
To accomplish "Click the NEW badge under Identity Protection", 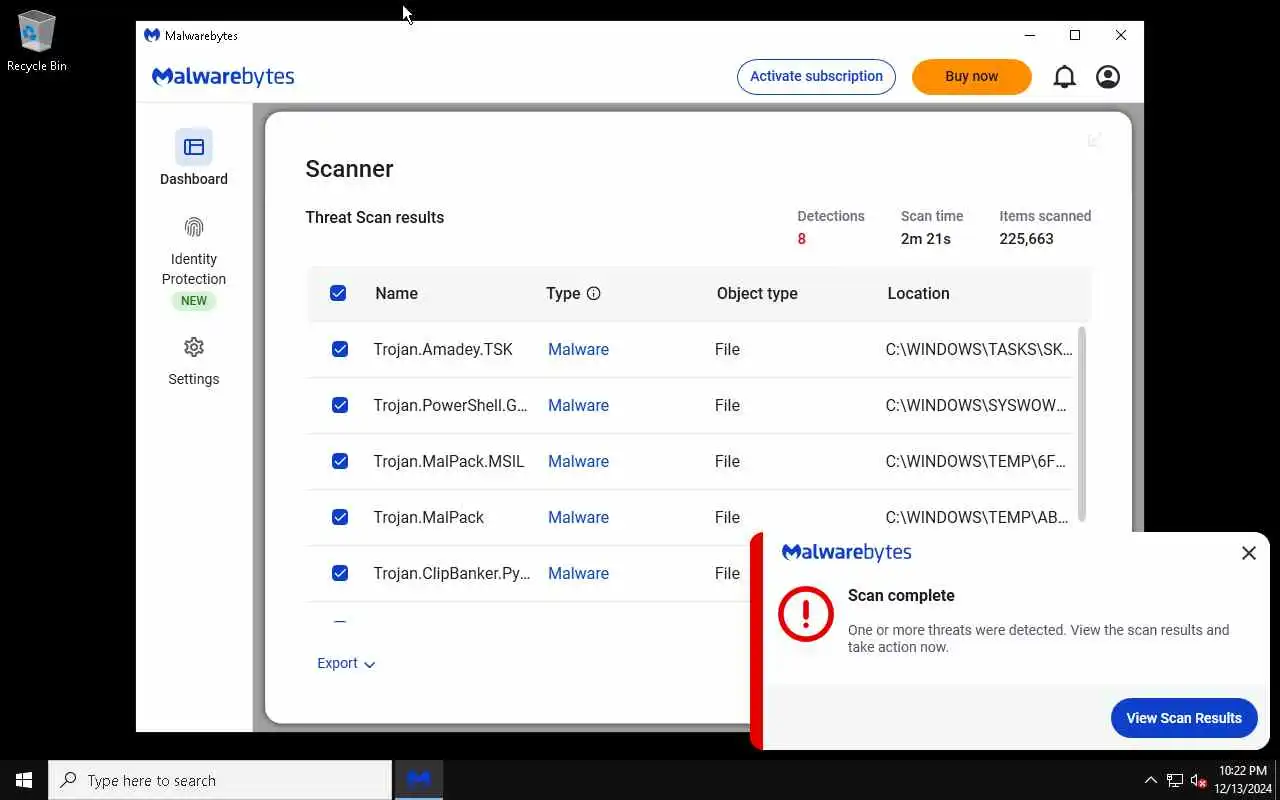I will (x=194, y=301).
